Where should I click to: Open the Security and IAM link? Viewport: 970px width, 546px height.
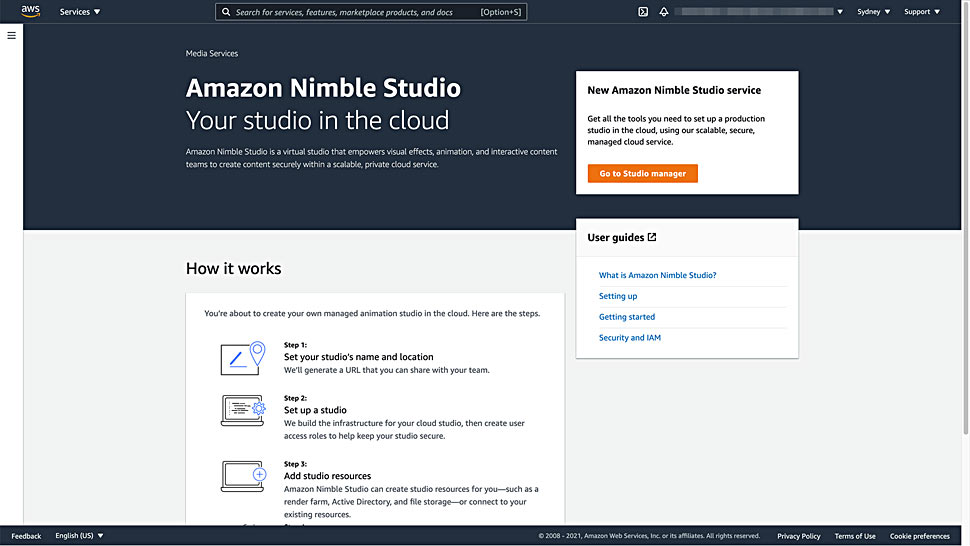point(630,338)
